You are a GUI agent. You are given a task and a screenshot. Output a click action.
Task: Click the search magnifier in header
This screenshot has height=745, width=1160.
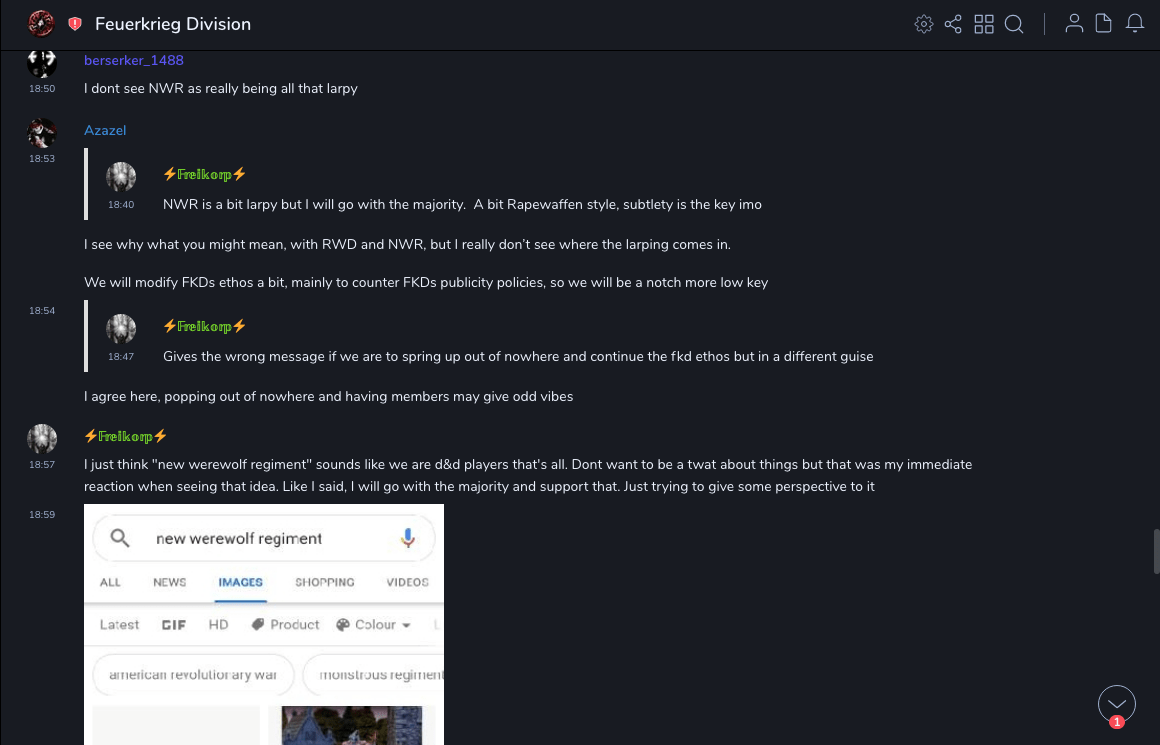1014,24
